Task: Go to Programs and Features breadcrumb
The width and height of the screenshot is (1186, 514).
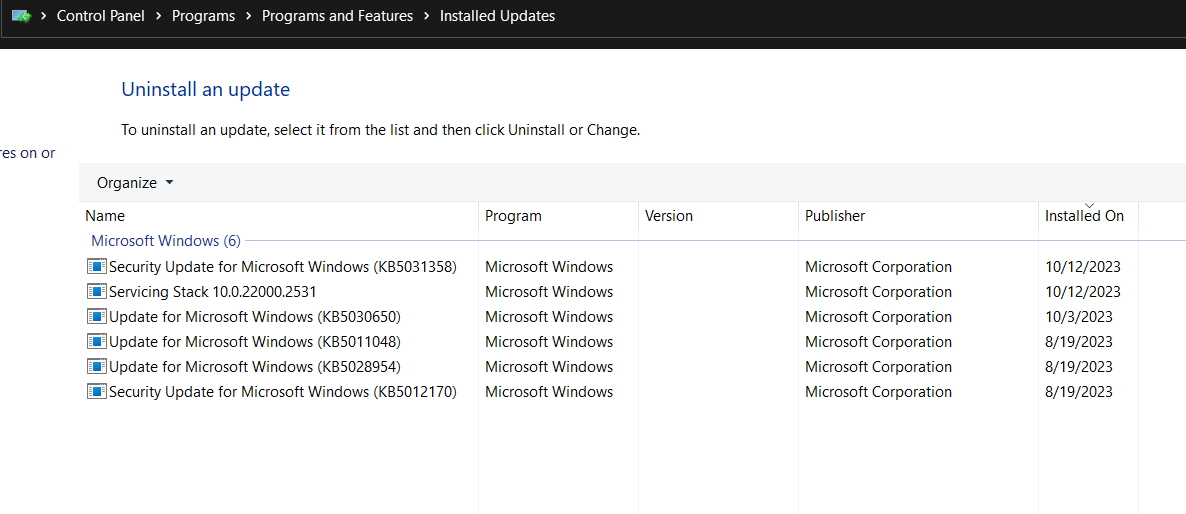Action: click(x=337, y=16)
